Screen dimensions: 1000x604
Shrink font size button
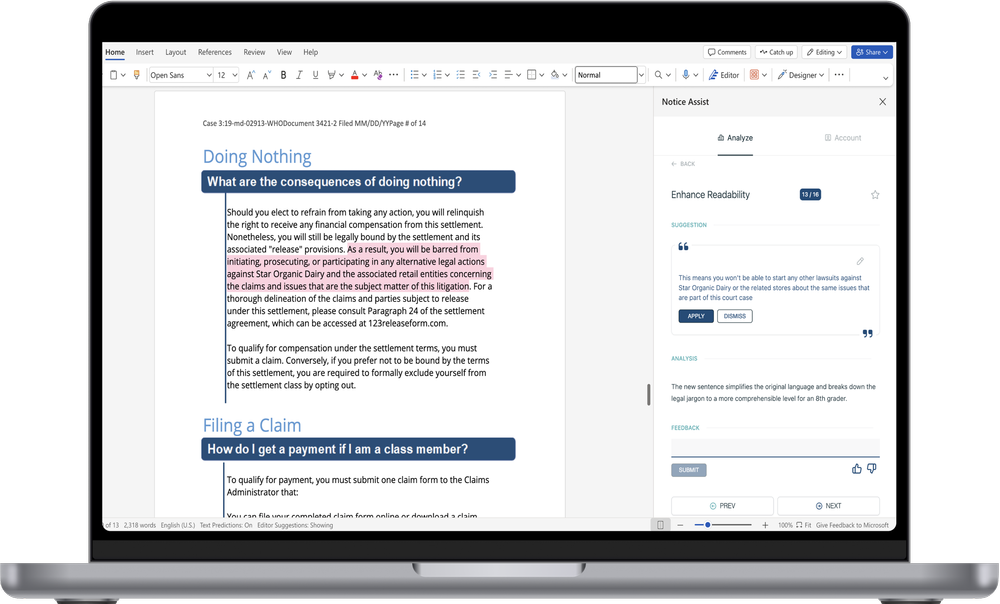(x=267, y=75)
